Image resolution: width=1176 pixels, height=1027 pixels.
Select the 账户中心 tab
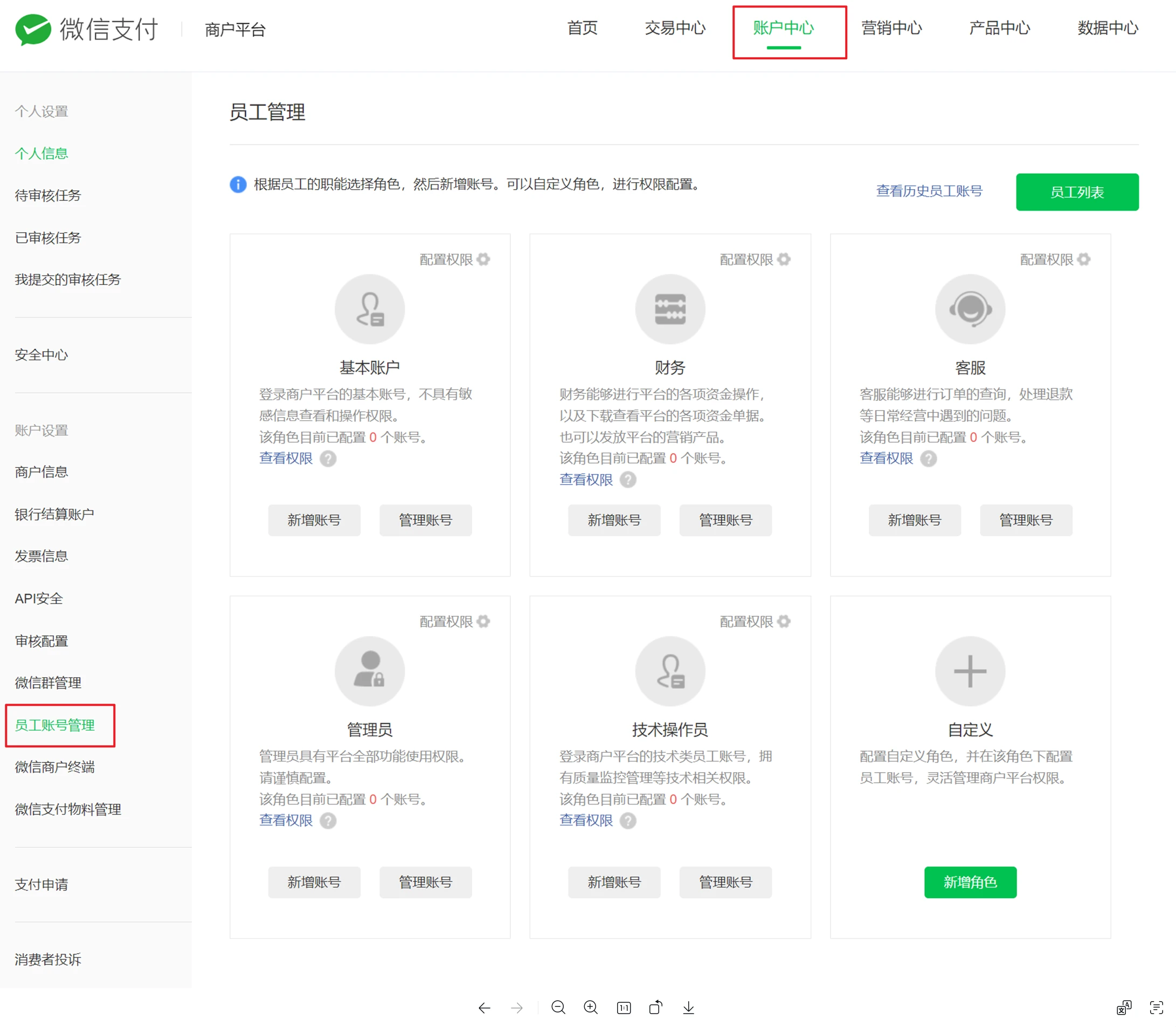coord(784,28)
